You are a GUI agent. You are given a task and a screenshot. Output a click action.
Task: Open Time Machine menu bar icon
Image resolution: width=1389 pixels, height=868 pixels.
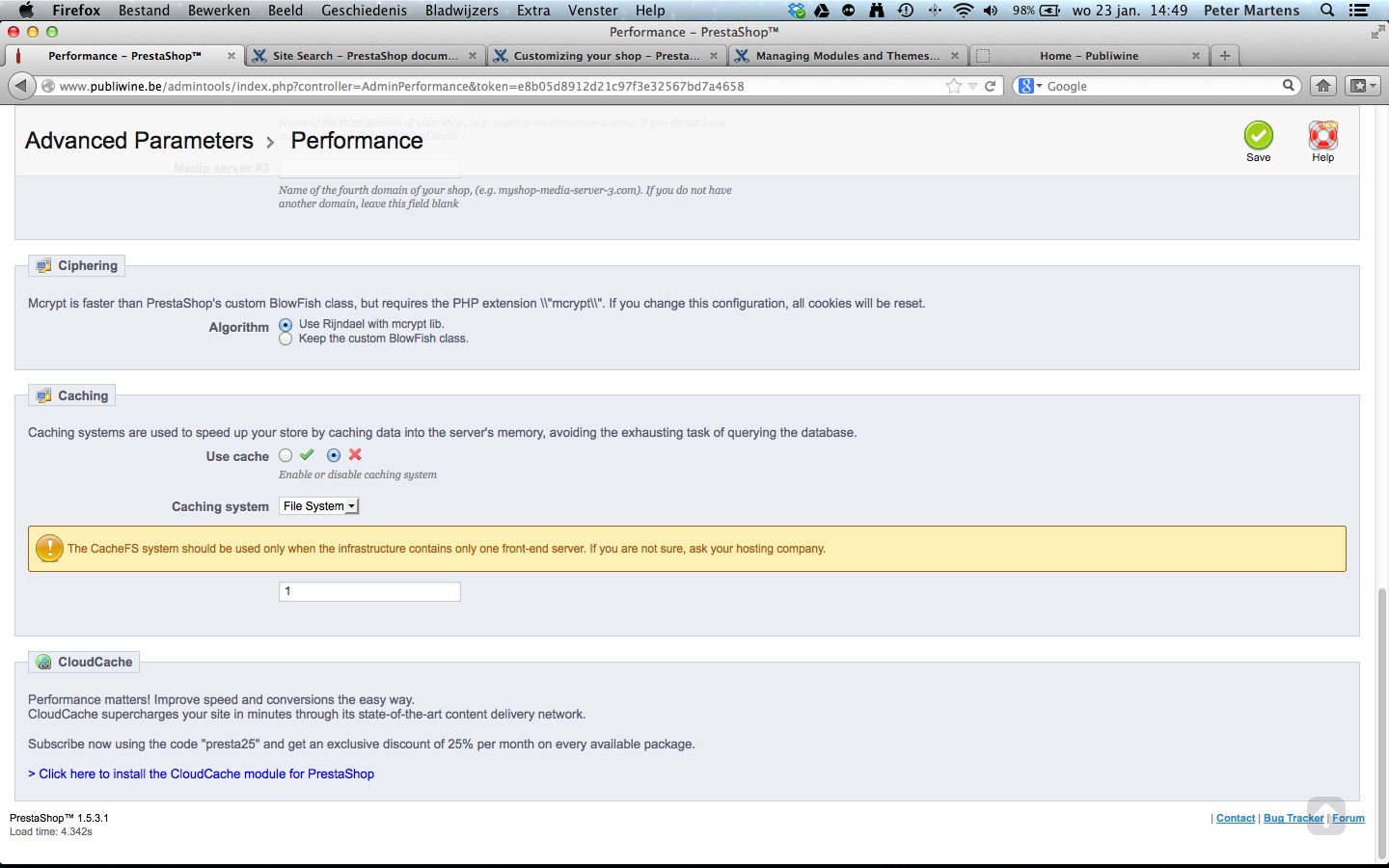(x=906, y=11)
